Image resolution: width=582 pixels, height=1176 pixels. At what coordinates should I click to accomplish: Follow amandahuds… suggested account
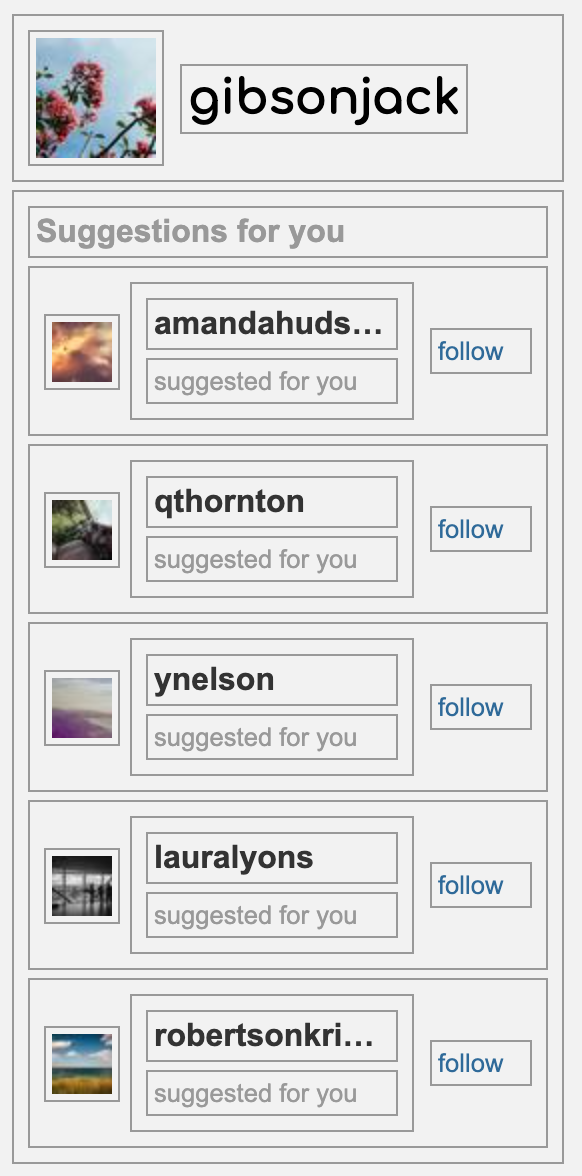tap(481, 351)
